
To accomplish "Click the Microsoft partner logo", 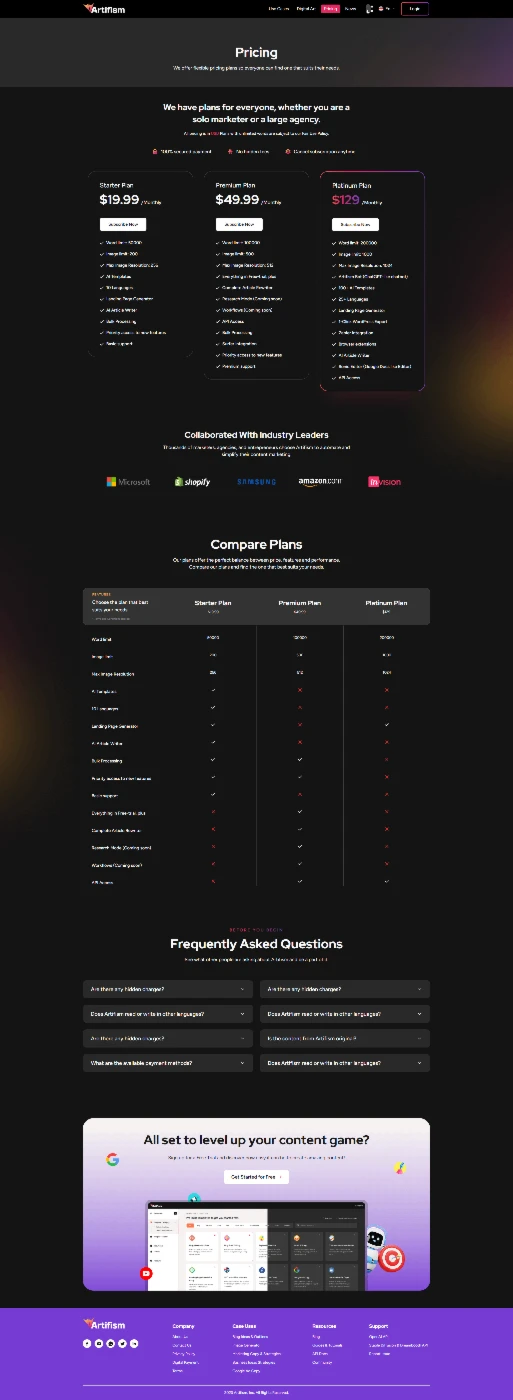I will (x=128, y=482).
